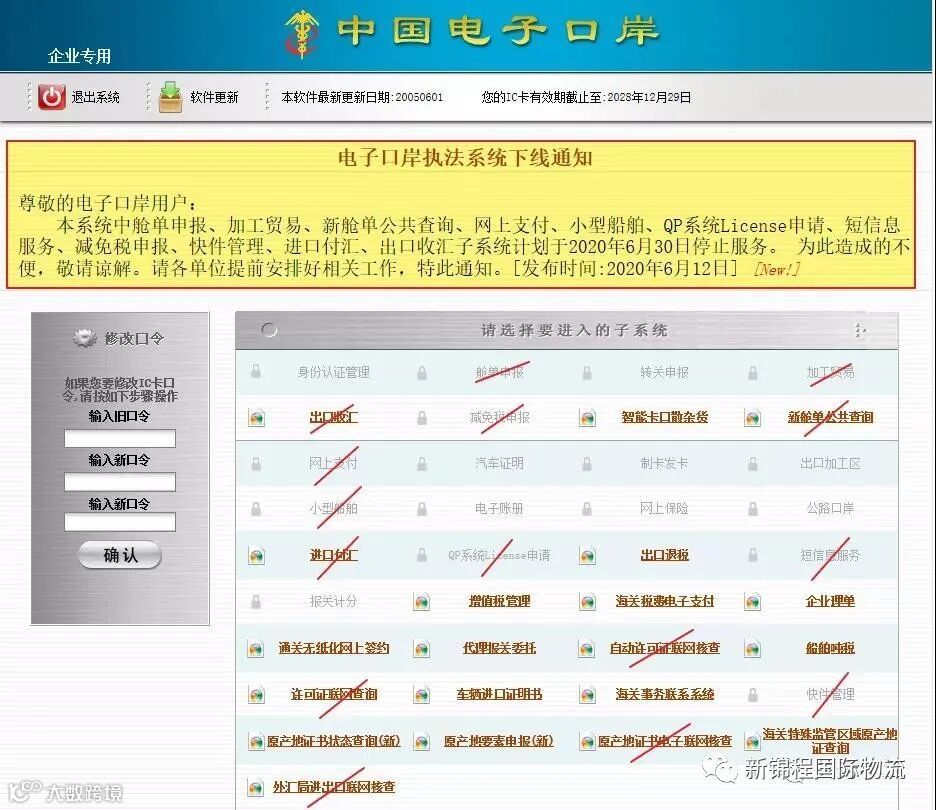Click the 电子口岸执法系统下线通知 notice title
936x810 pixels.
[465, 158]
